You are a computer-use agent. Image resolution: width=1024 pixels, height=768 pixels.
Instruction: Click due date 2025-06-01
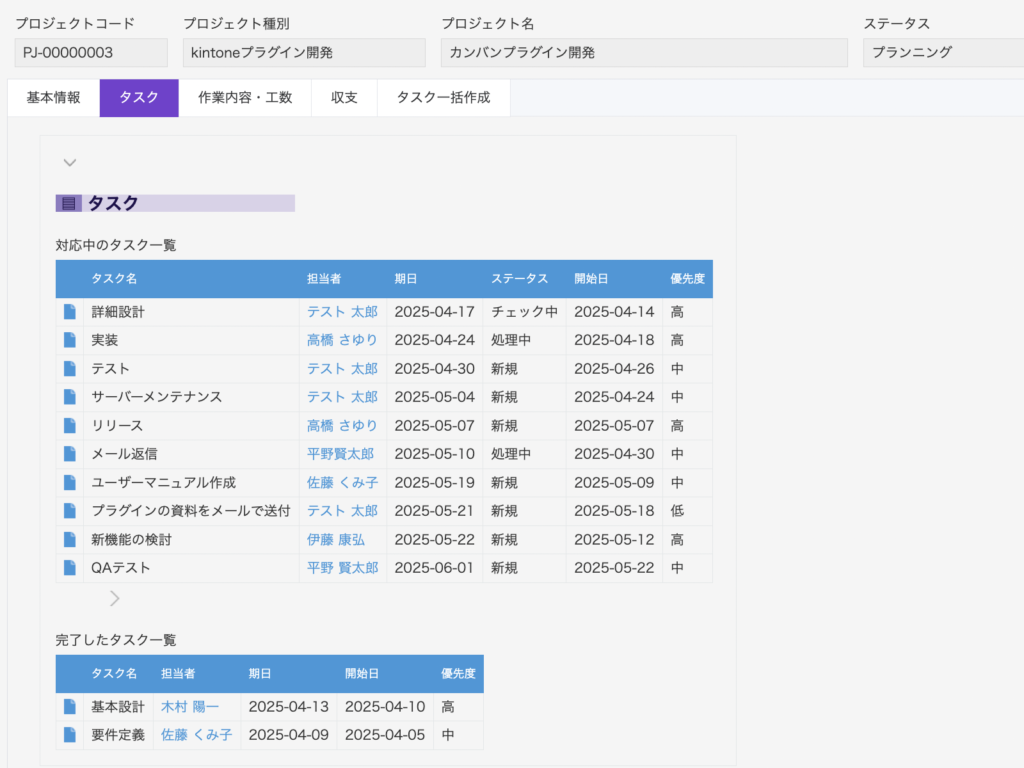click(x=434, y=568)
